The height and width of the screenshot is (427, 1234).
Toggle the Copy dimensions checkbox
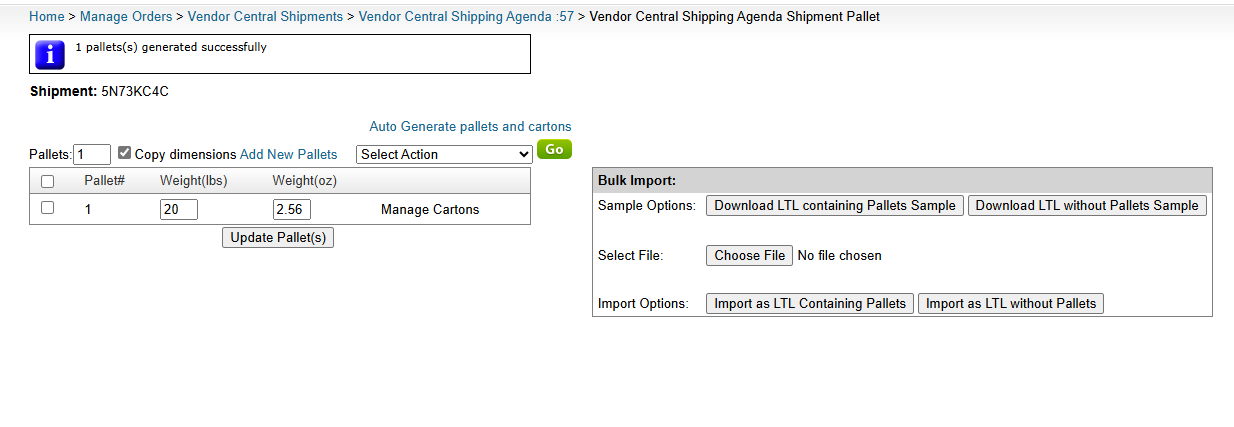(124, 154)
